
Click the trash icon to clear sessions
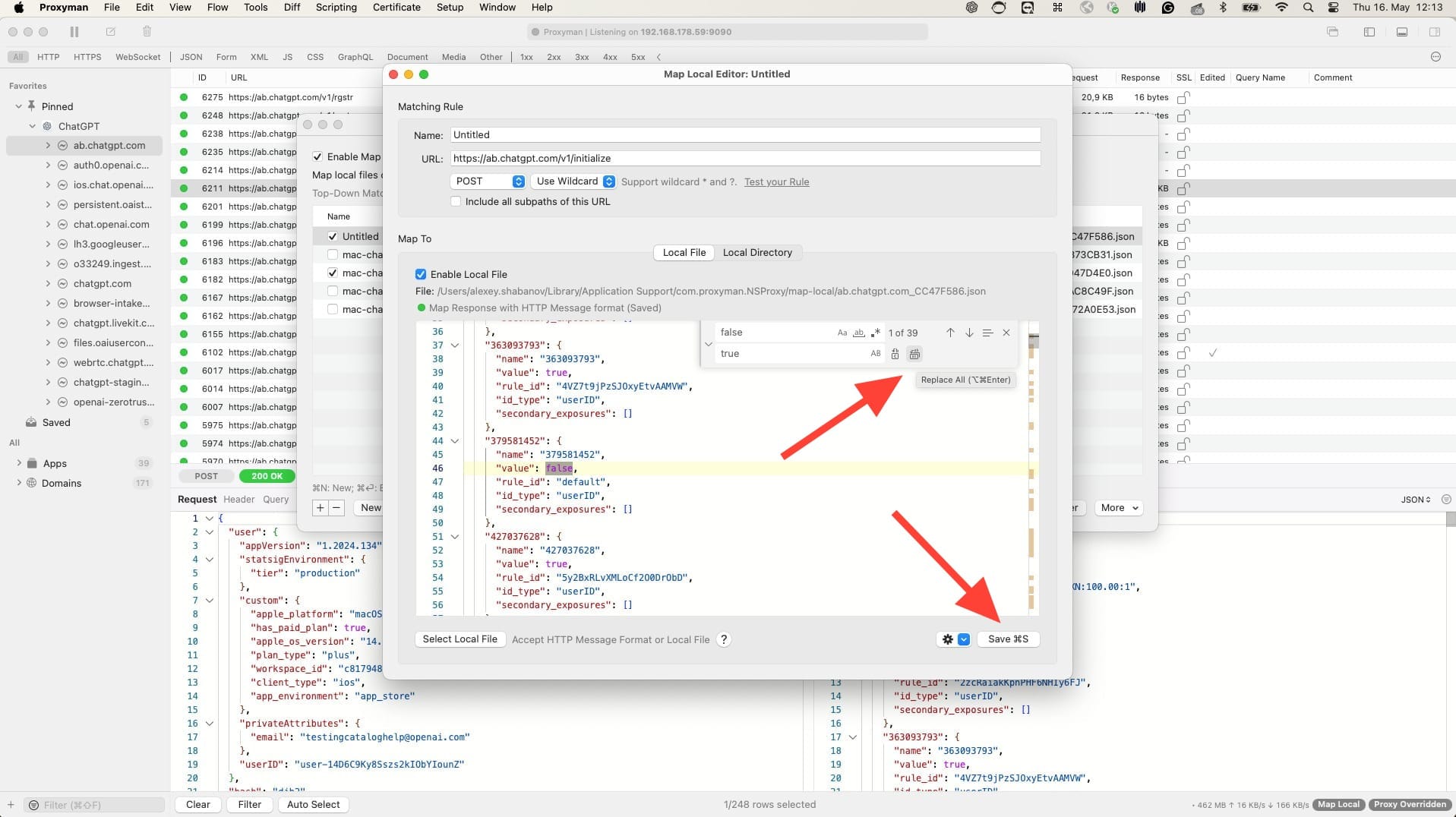[147, 32]
